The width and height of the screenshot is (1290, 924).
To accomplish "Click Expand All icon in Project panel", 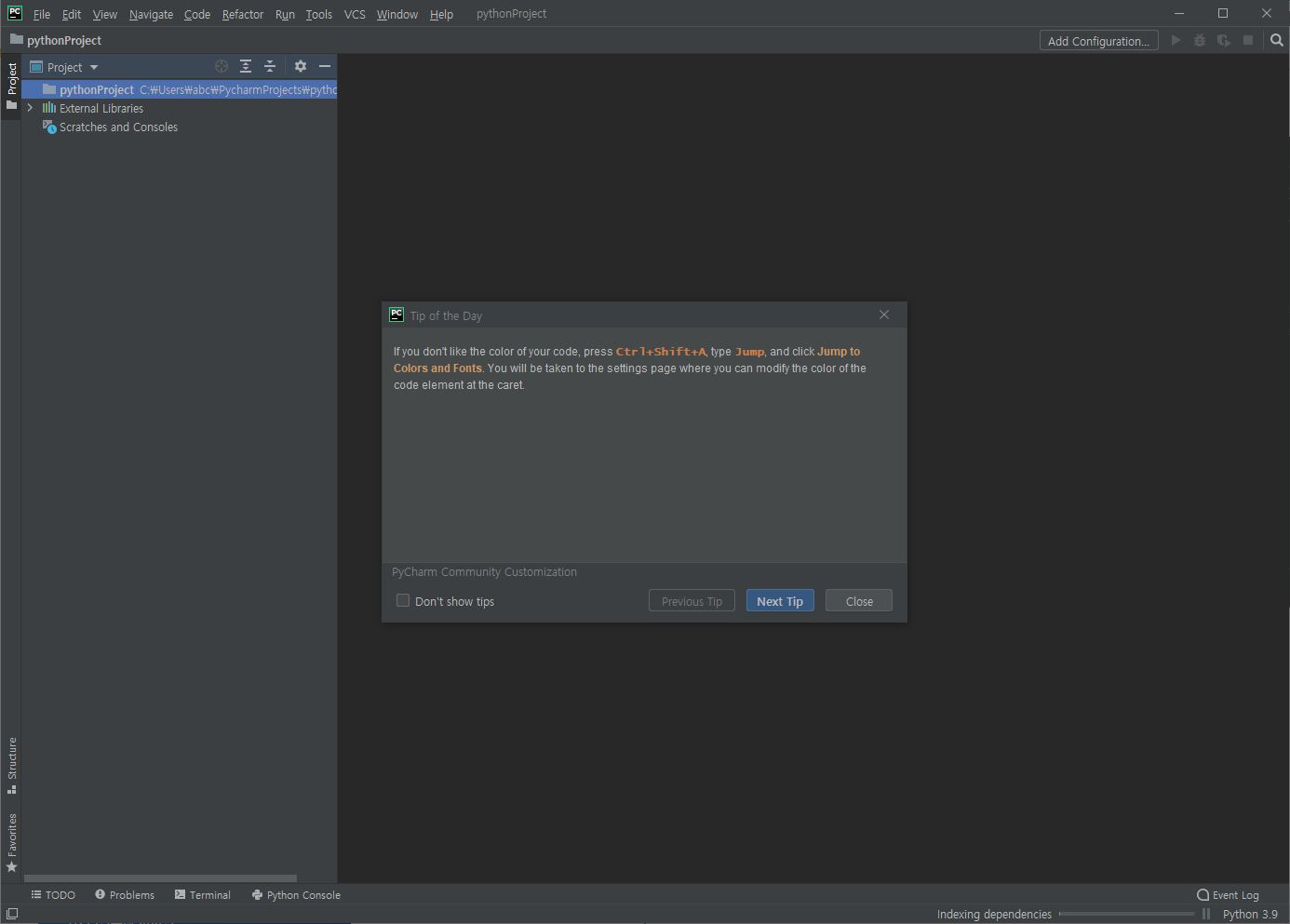I will (x=246, y=66).
